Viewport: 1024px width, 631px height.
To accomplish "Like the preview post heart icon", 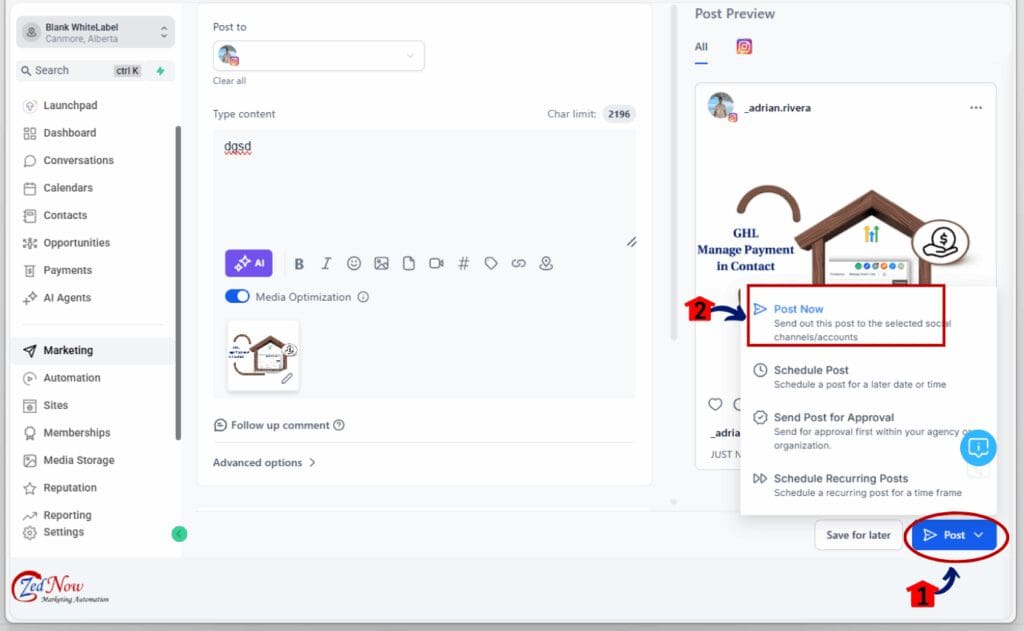I will tap(715, 404).
